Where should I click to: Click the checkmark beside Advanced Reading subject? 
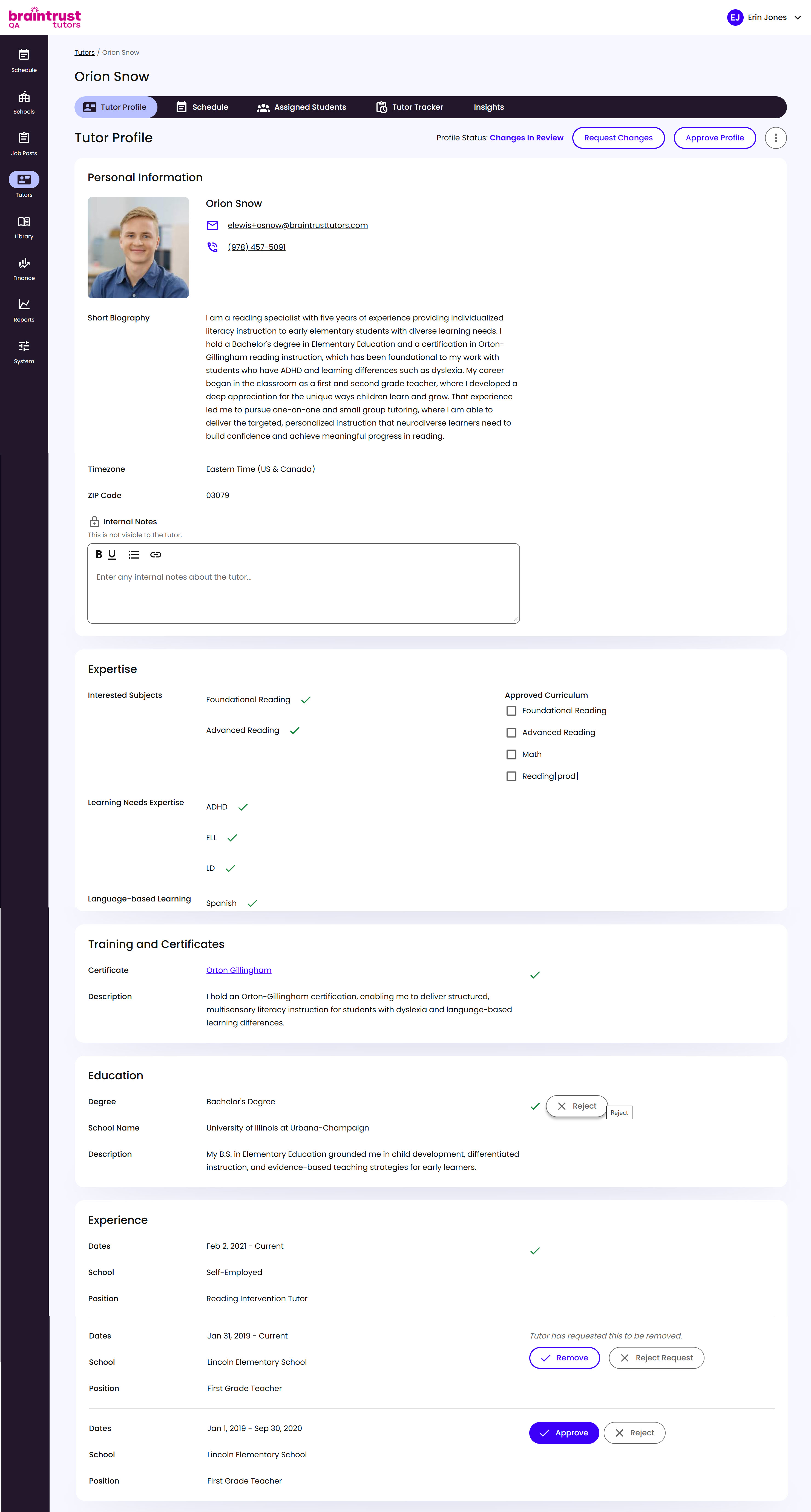(295, 730)
